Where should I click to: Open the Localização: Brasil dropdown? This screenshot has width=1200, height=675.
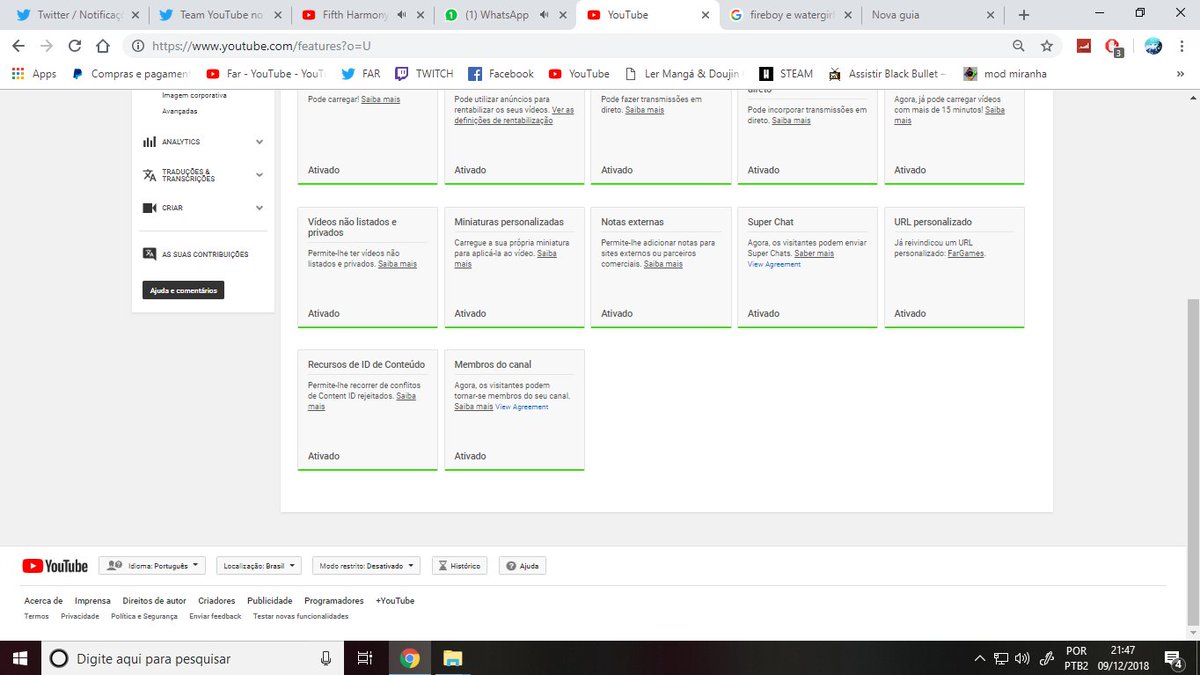258,566
